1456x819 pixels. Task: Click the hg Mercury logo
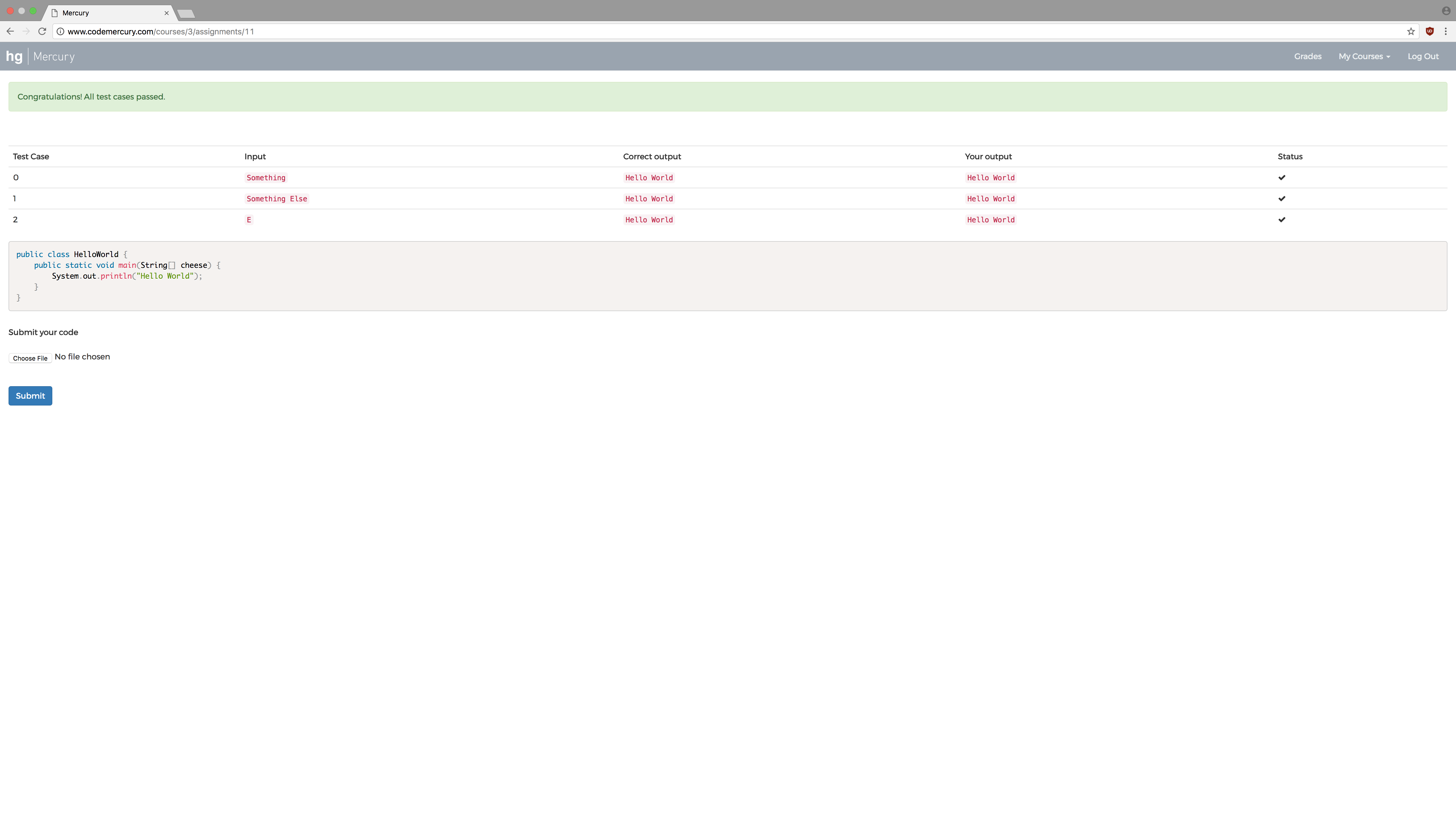click(x=40, y=57)
